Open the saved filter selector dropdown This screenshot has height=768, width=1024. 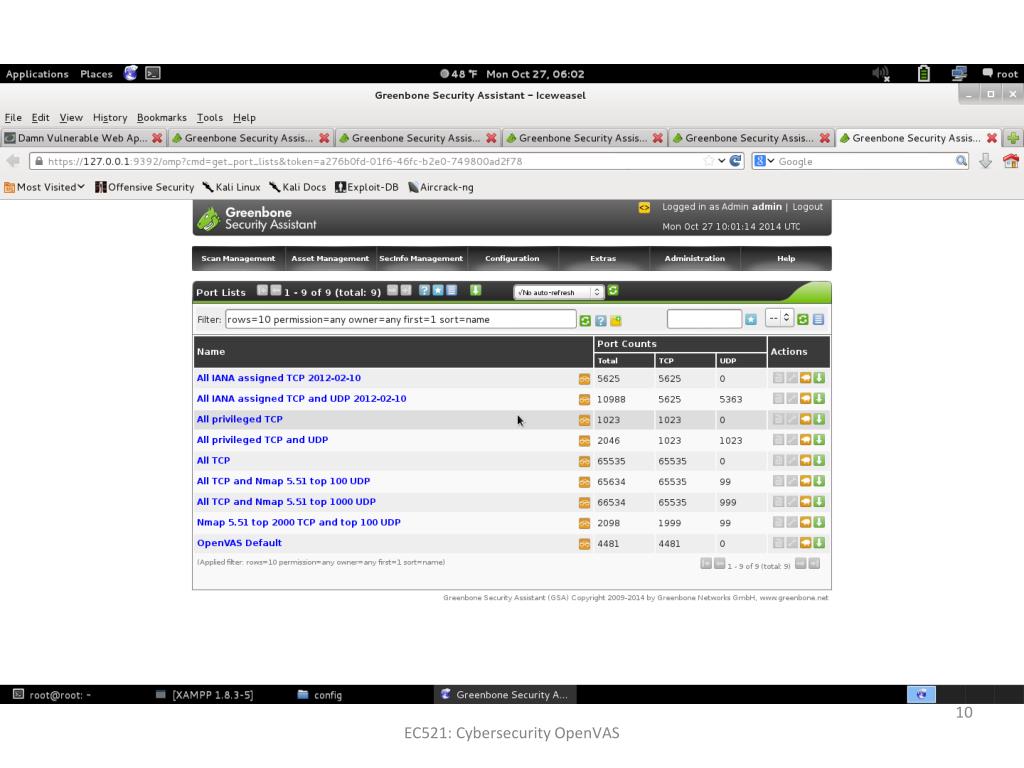(778, 318)
